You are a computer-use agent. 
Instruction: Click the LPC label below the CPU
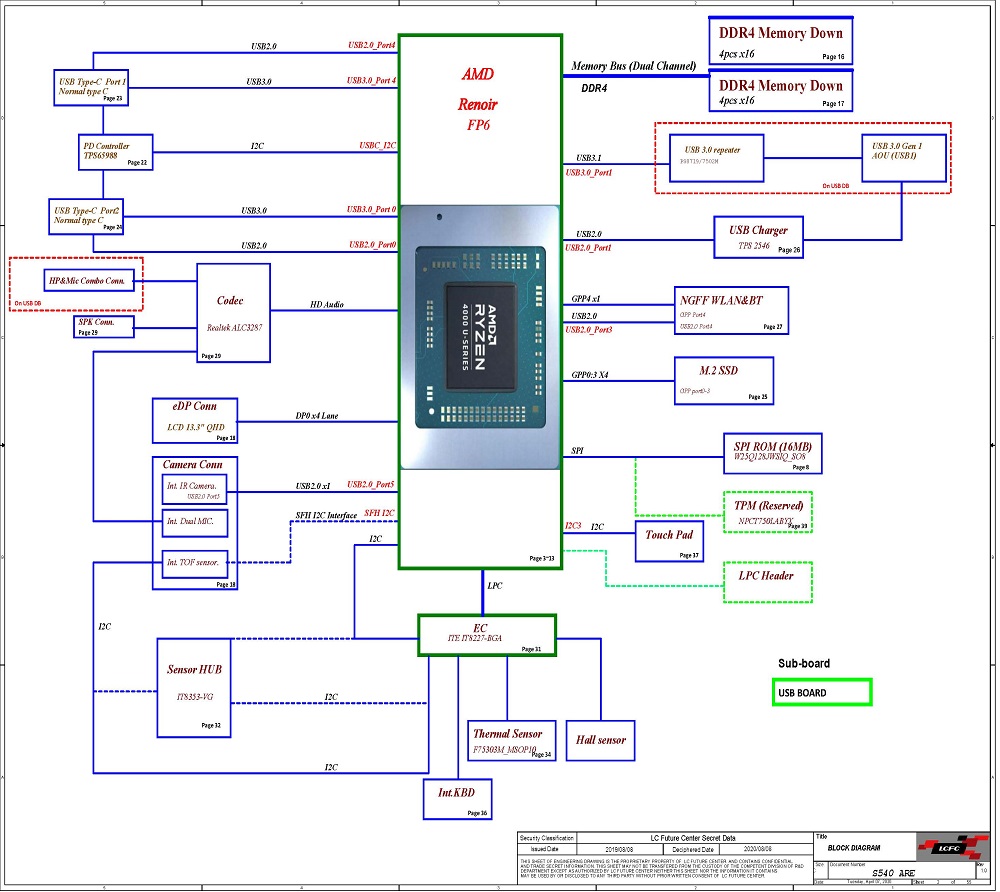496,587
